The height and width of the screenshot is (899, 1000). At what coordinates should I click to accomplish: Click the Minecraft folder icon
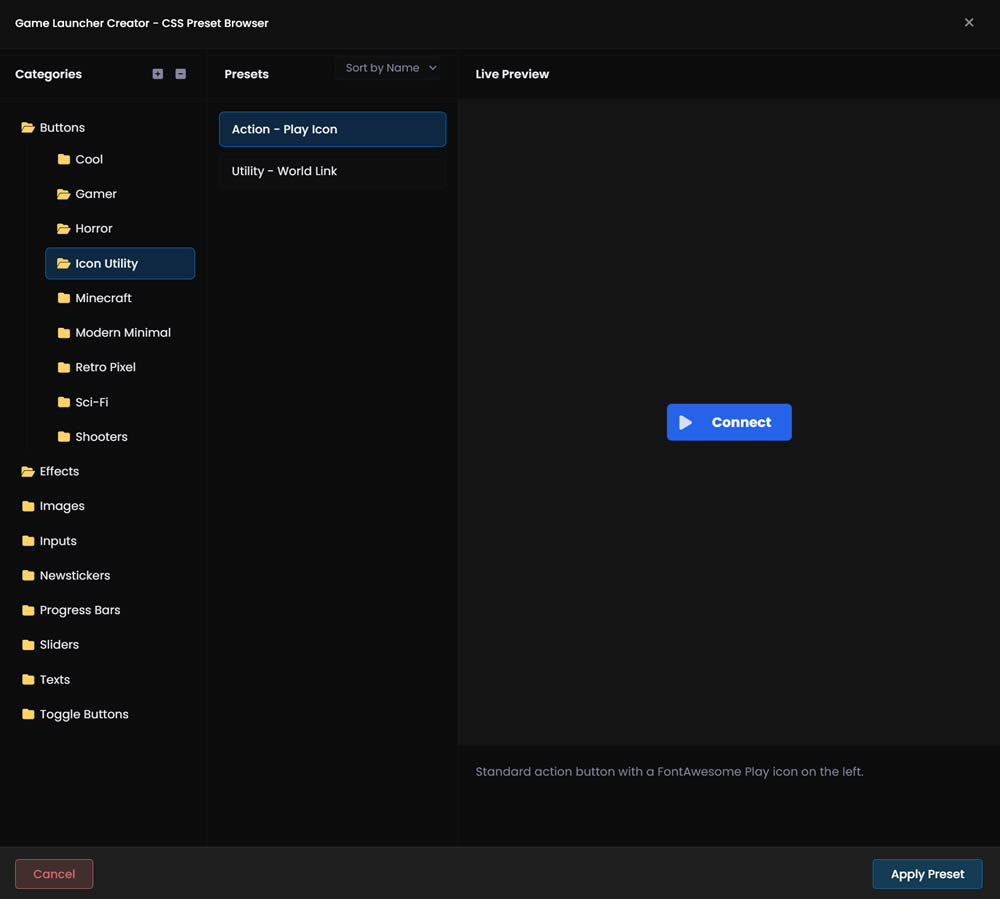click(63, 297)
